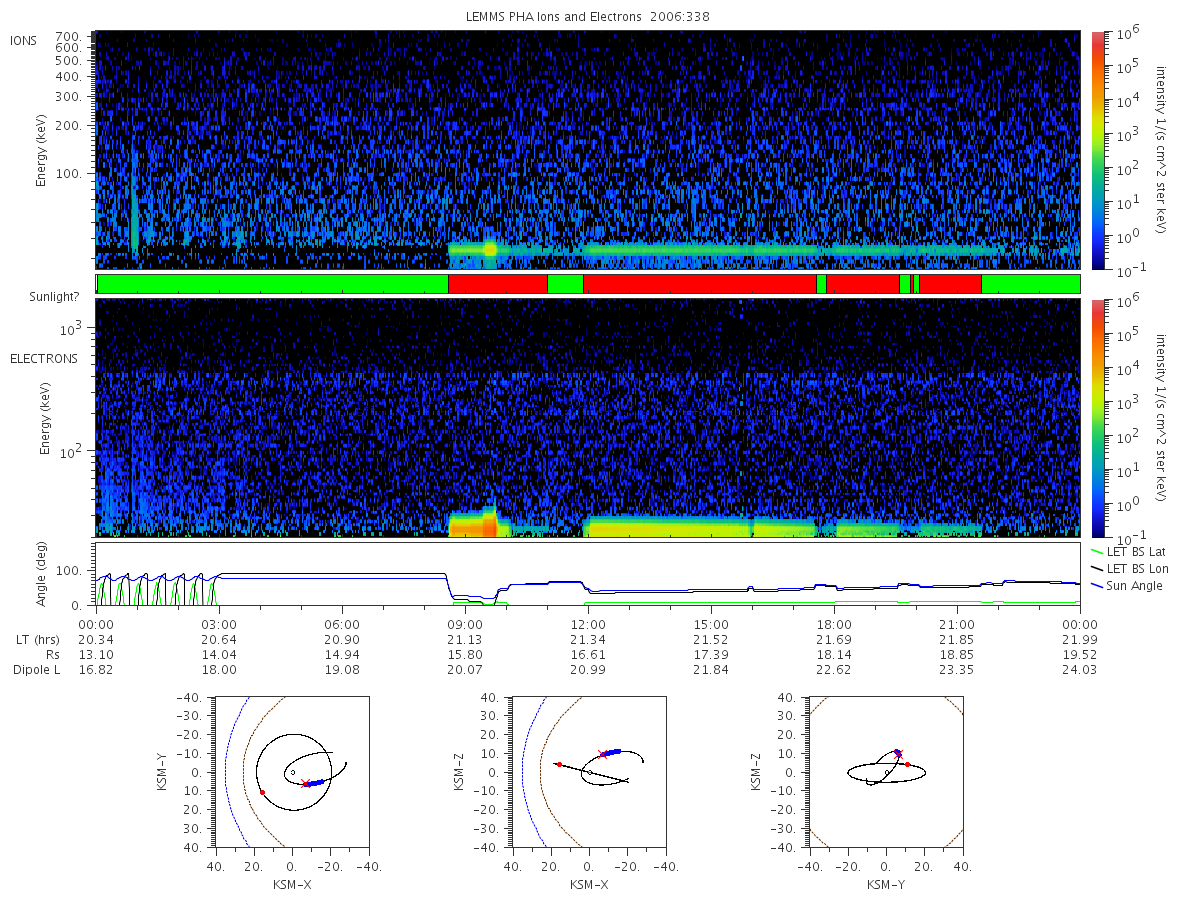Click the blue Sun Angle legend line
Image resolution: width=1200 pixels, height=900 pixels.
point(1097,585)
